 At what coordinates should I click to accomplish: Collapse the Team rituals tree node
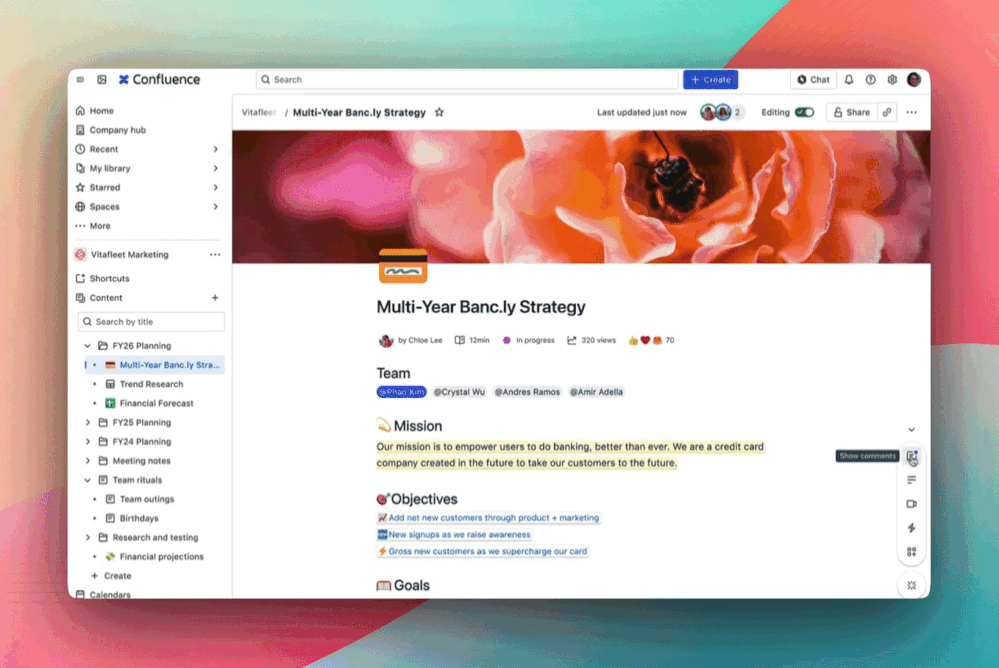[x=87, y=480]
